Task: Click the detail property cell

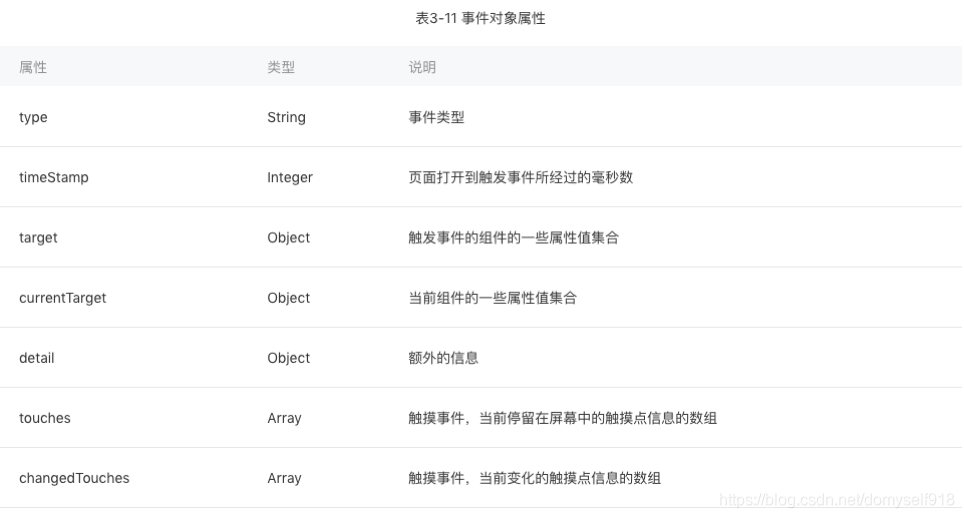Action: coord(37,357)
